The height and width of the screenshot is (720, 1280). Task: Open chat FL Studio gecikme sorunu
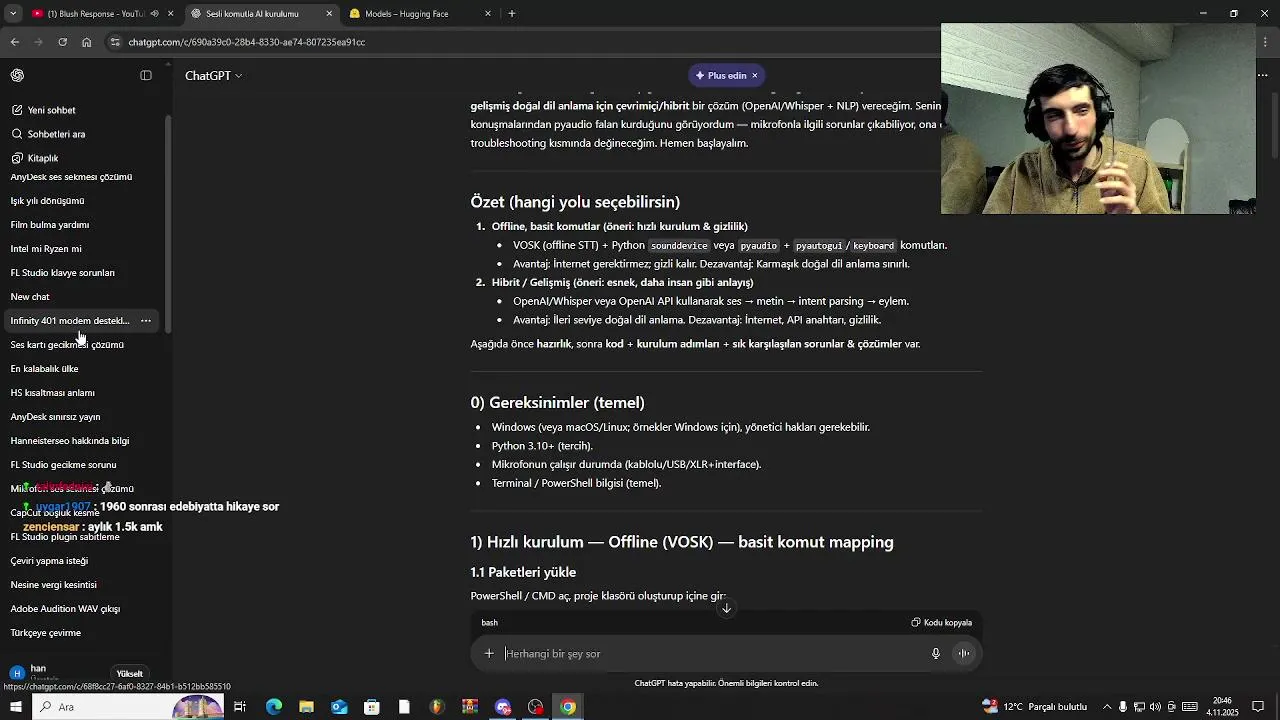[63, 465]
